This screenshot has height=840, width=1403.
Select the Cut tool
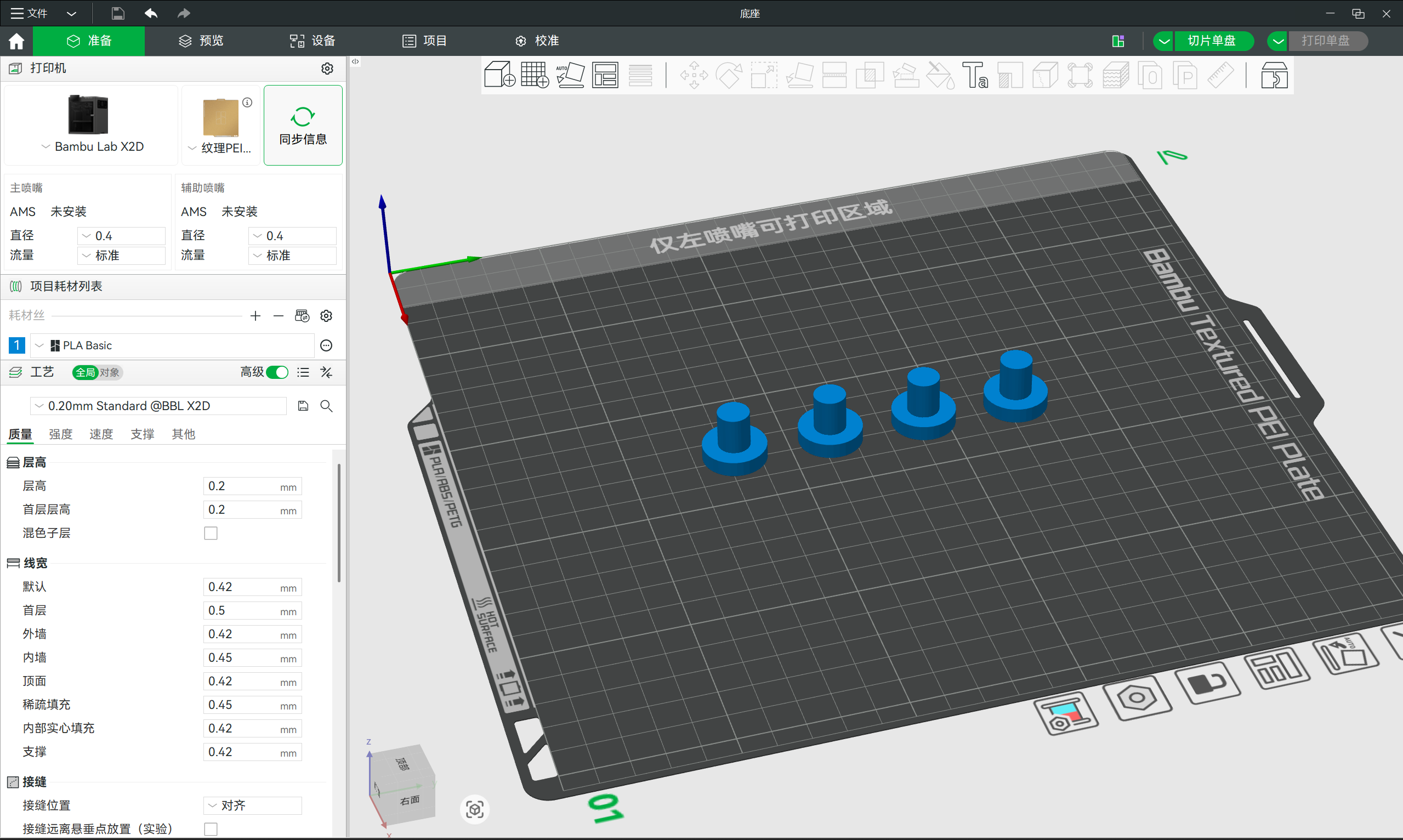(x=834, y=75)
